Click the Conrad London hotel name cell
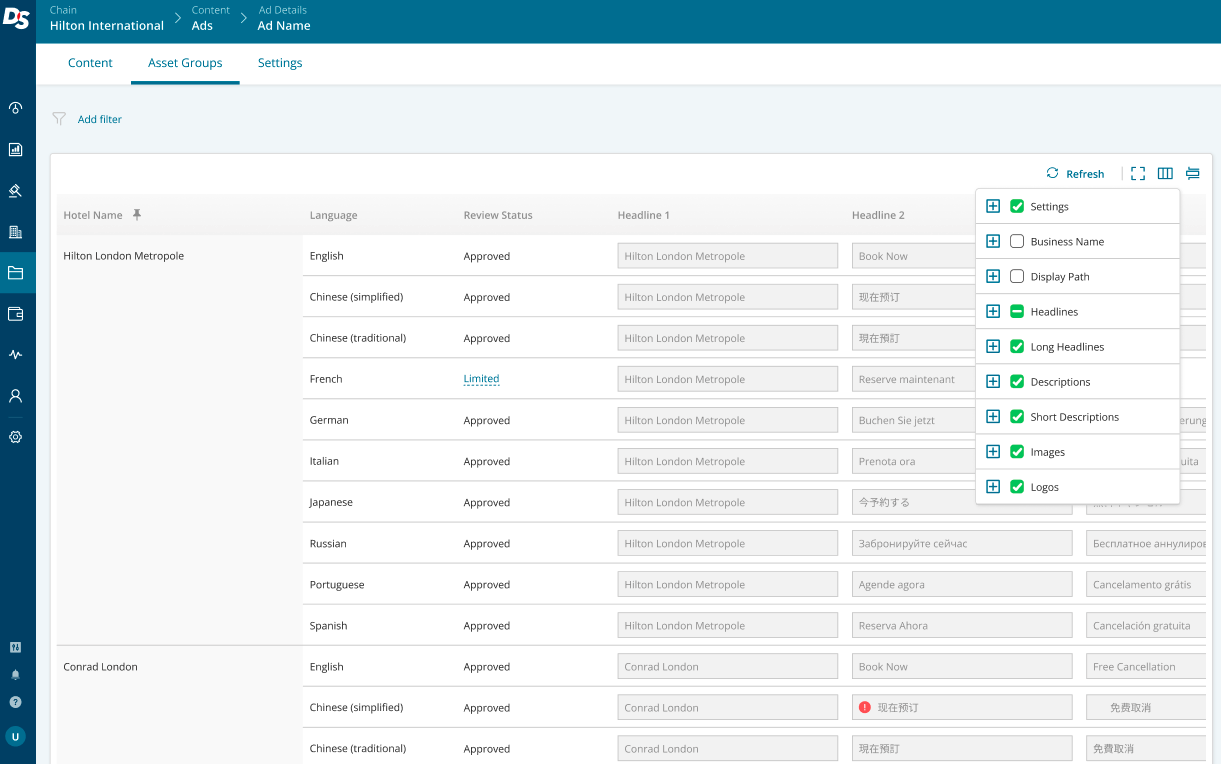Image resolution: width=1221 pixels, height=764 pixels. [100, 667]
